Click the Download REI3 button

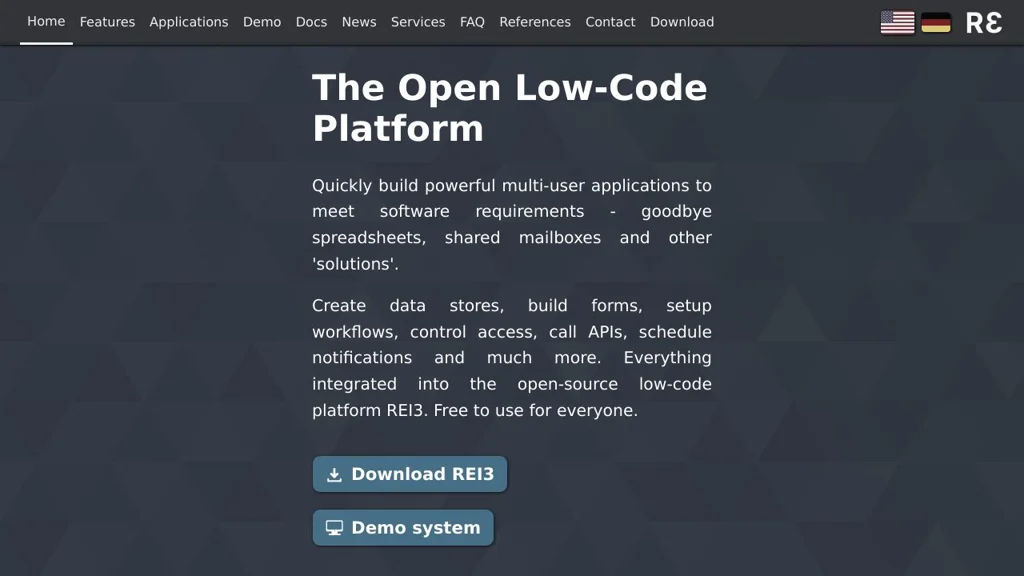pyautogui.click(x=410, y=474)
